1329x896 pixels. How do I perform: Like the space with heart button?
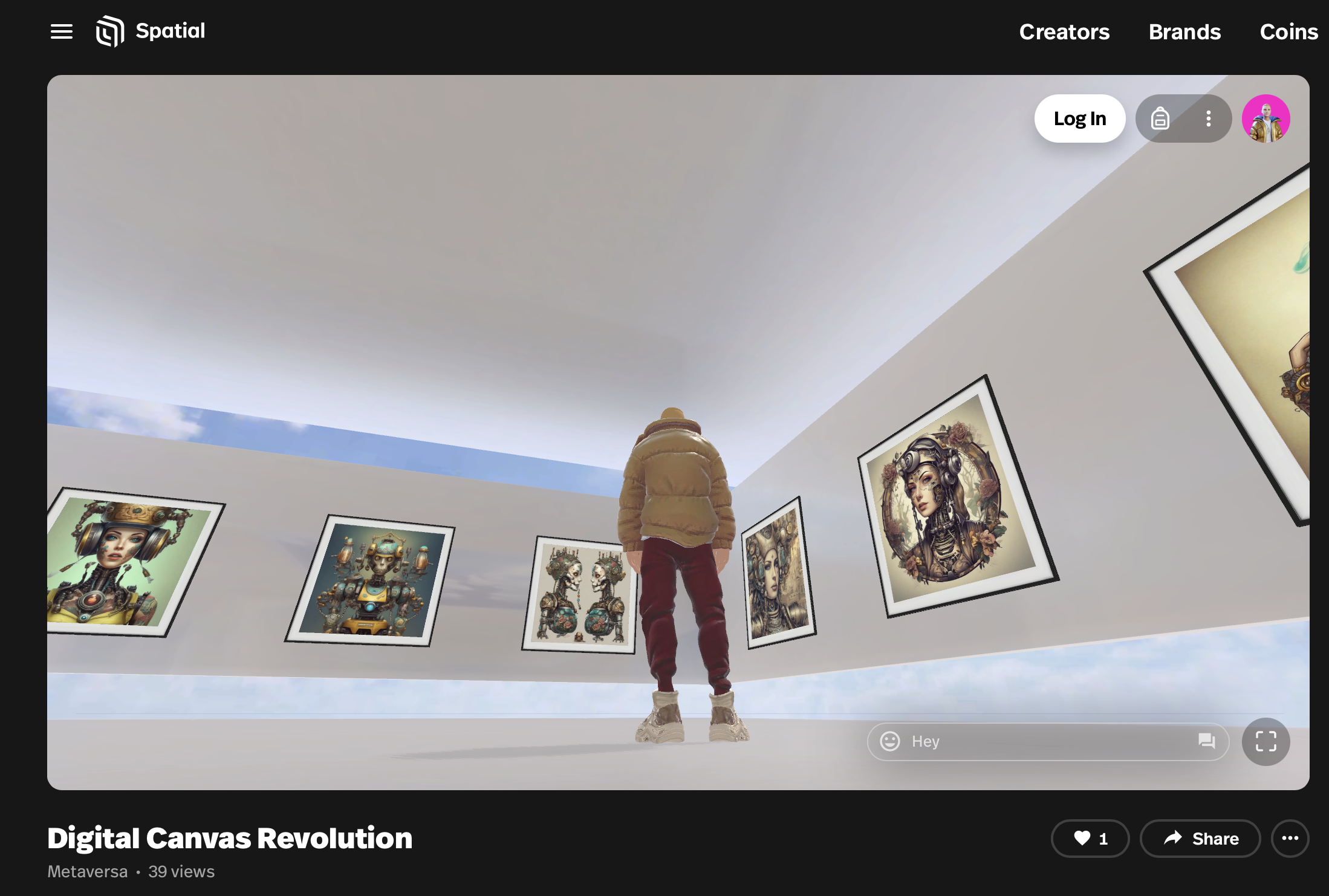[1090, 839]
